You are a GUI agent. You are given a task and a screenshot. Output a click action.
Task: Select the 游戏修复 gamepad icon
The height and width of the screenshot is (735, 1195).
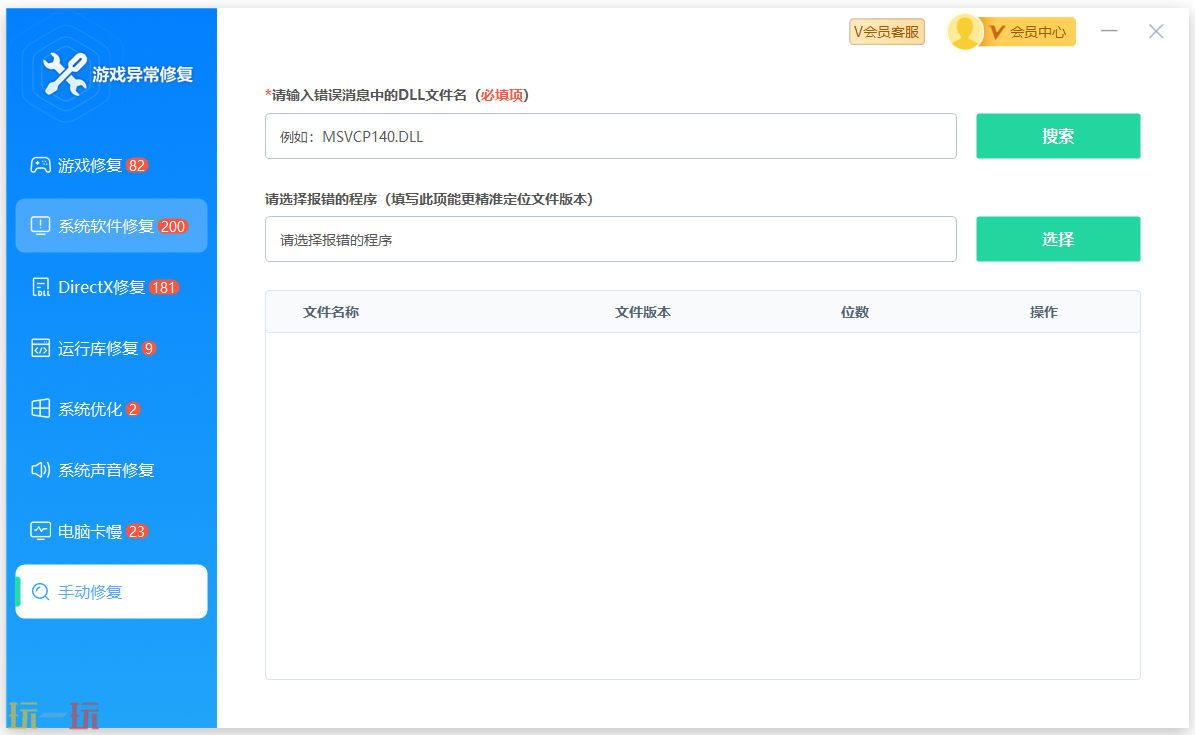click(40, 165)
